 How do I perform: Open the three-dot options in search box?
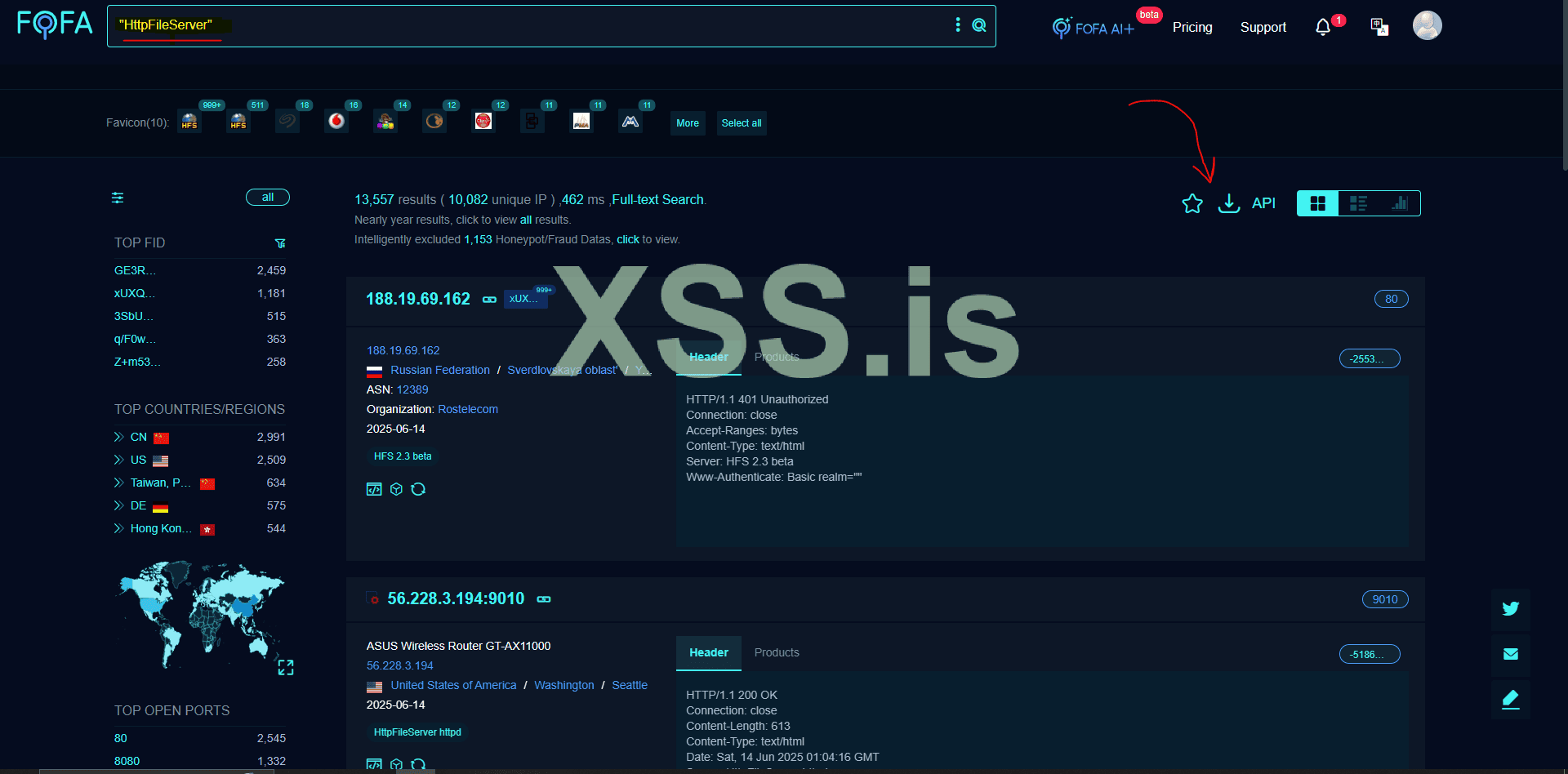(x=958, y=25)
